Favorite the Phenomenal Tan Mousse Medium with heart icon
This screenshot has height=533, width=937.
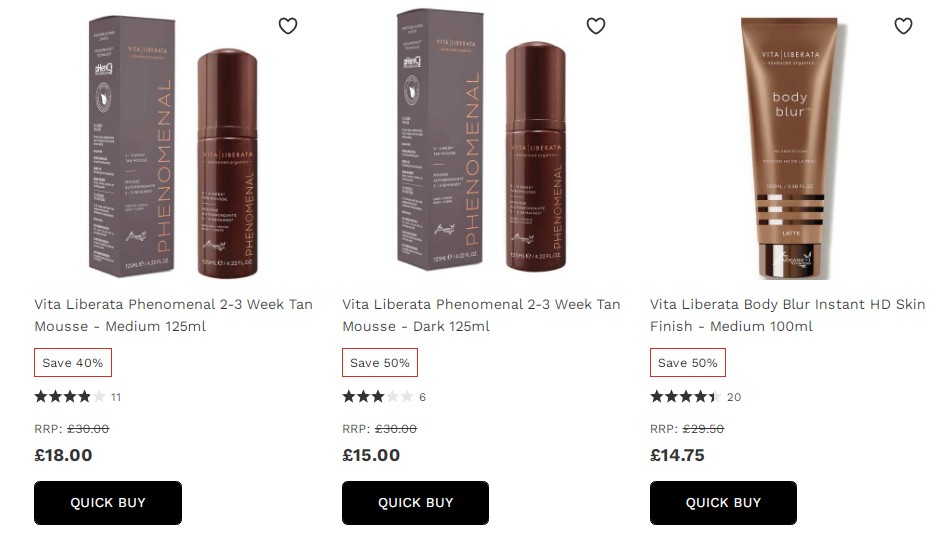coord(288,26)
